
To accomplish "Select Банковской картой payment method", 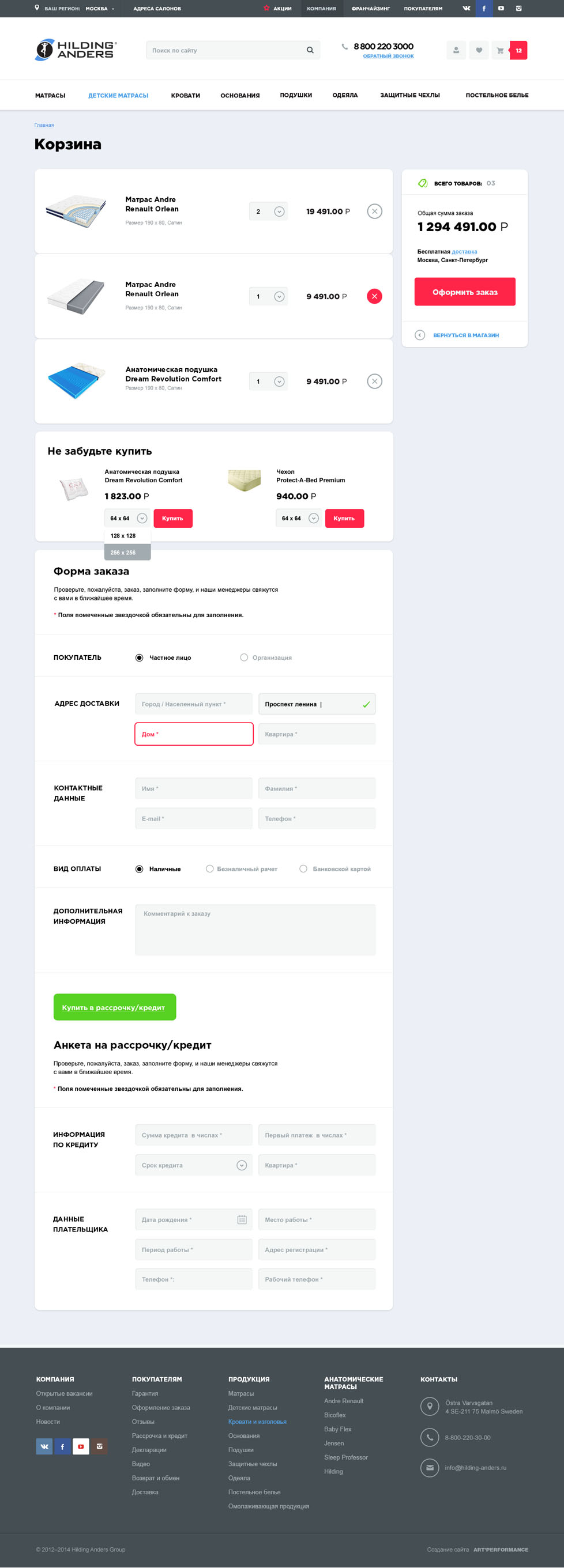I will 335,869.
